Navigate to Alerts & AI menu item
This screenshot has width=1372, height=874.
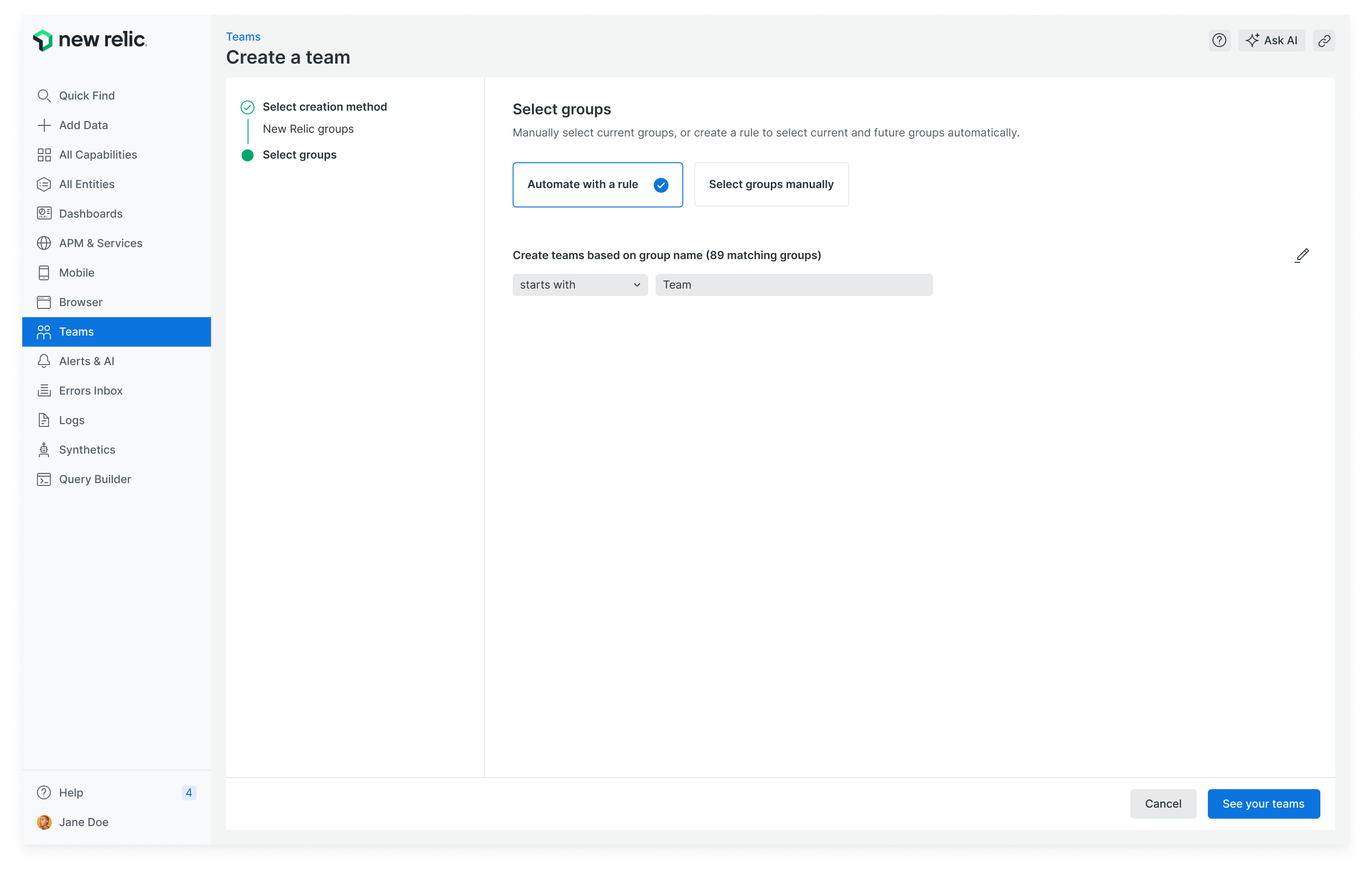87,361
